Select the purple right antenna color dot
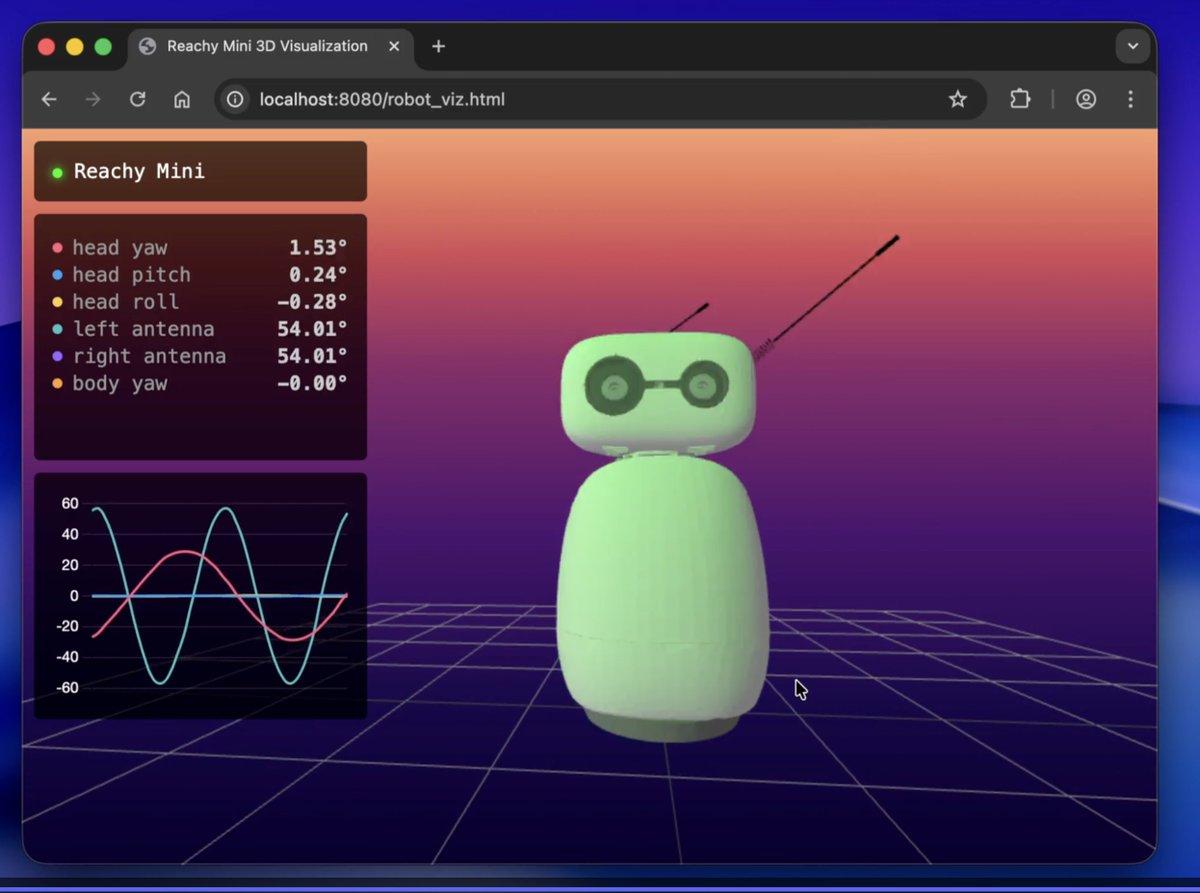This screenshot has width=1200, height=893. 58,356
